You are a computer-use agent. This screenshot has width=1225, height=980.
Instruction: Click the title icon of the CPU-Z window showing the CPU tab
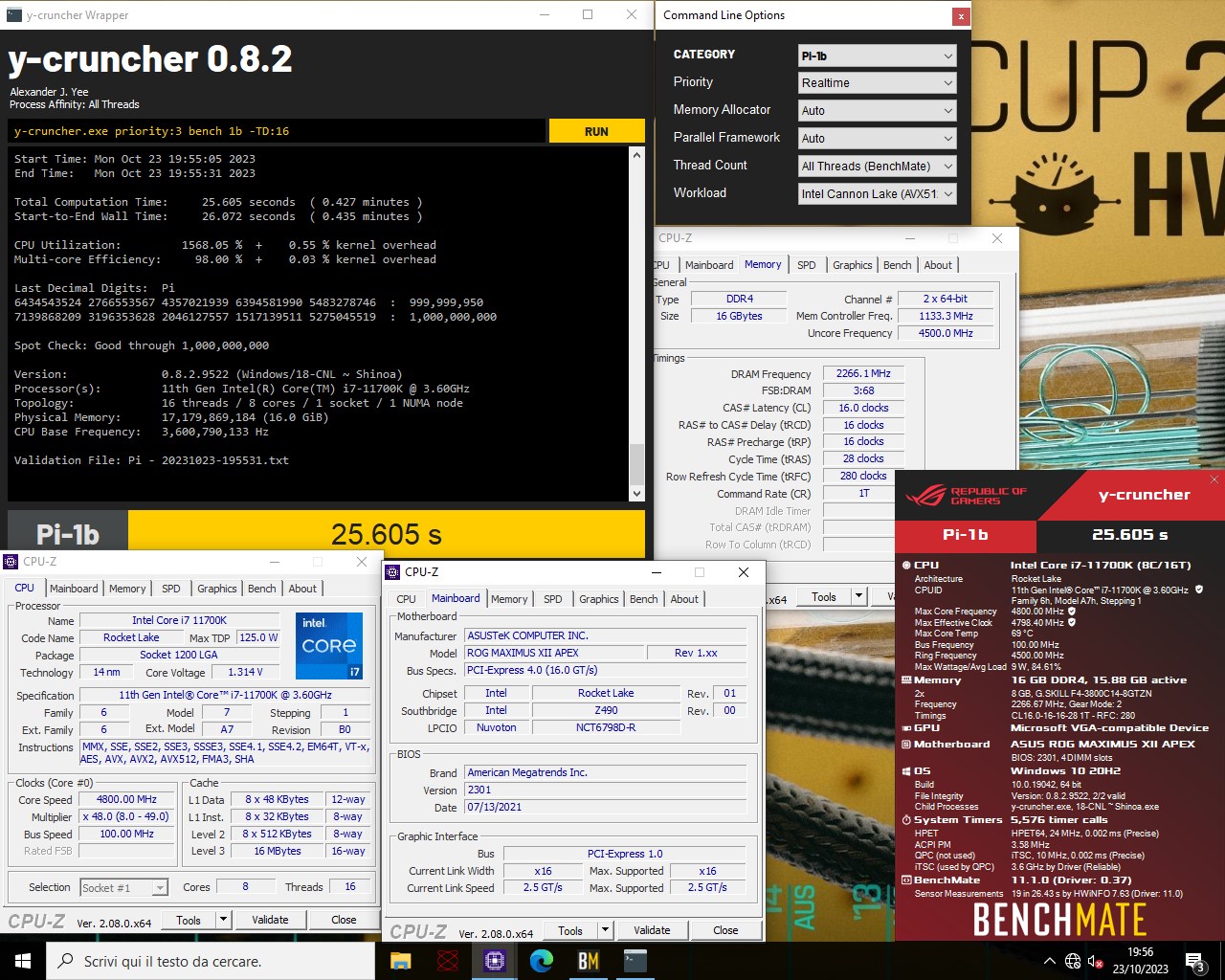11,562
